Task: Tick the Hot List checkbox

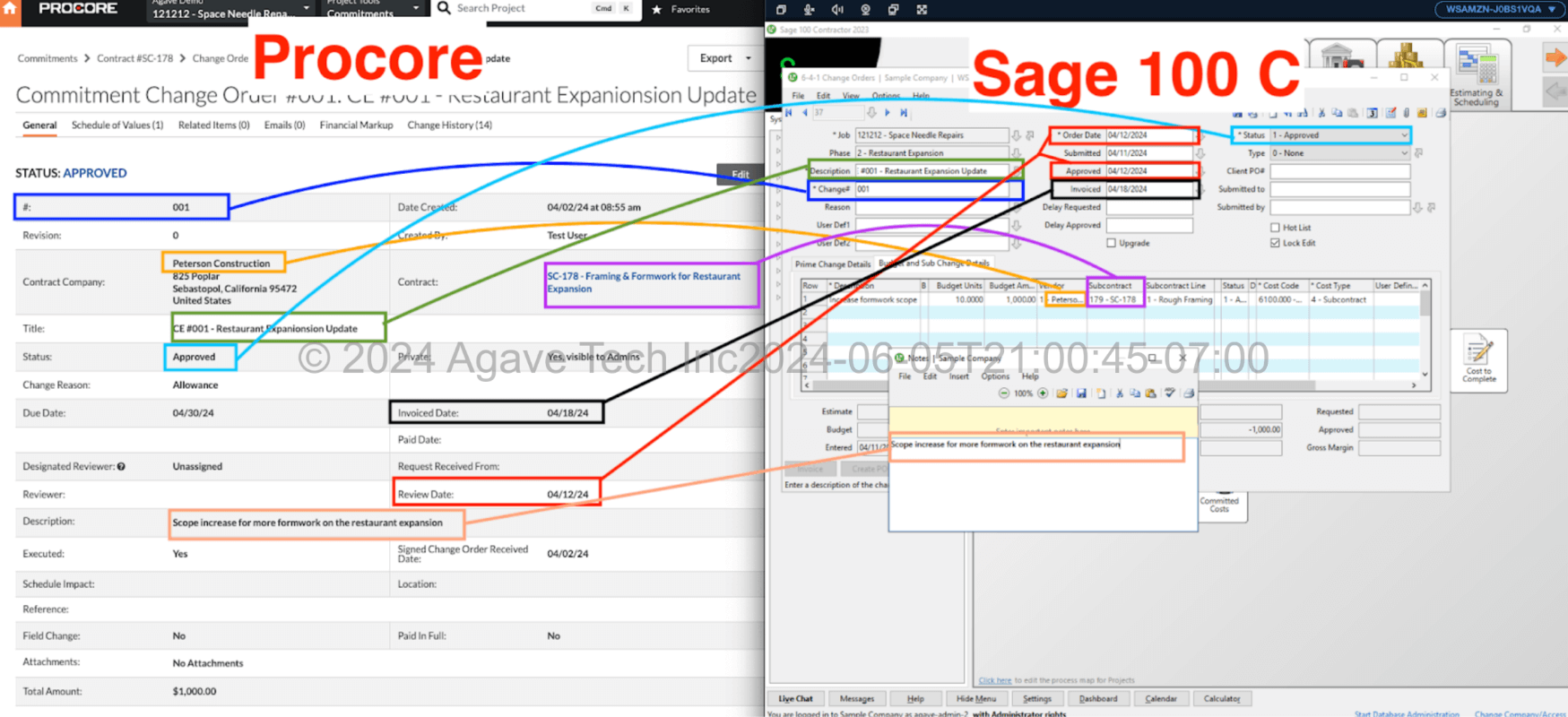Action: 1275,228
